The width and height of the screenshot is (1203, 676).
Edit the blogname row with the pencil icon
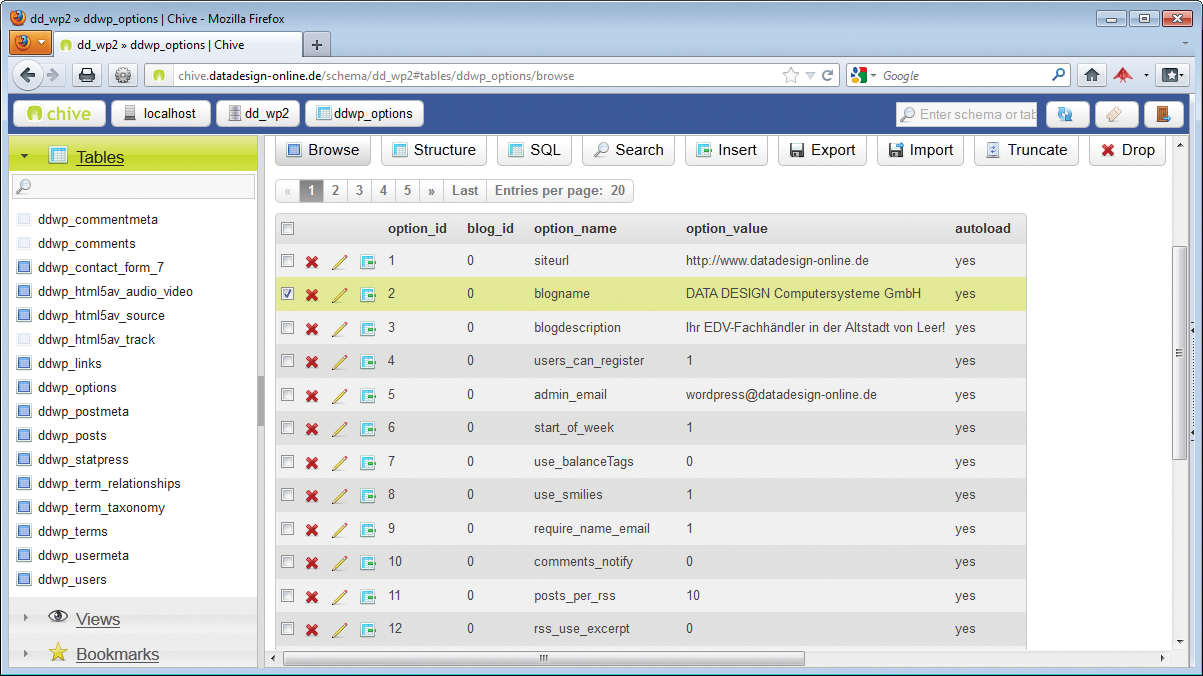coord(339,294)
